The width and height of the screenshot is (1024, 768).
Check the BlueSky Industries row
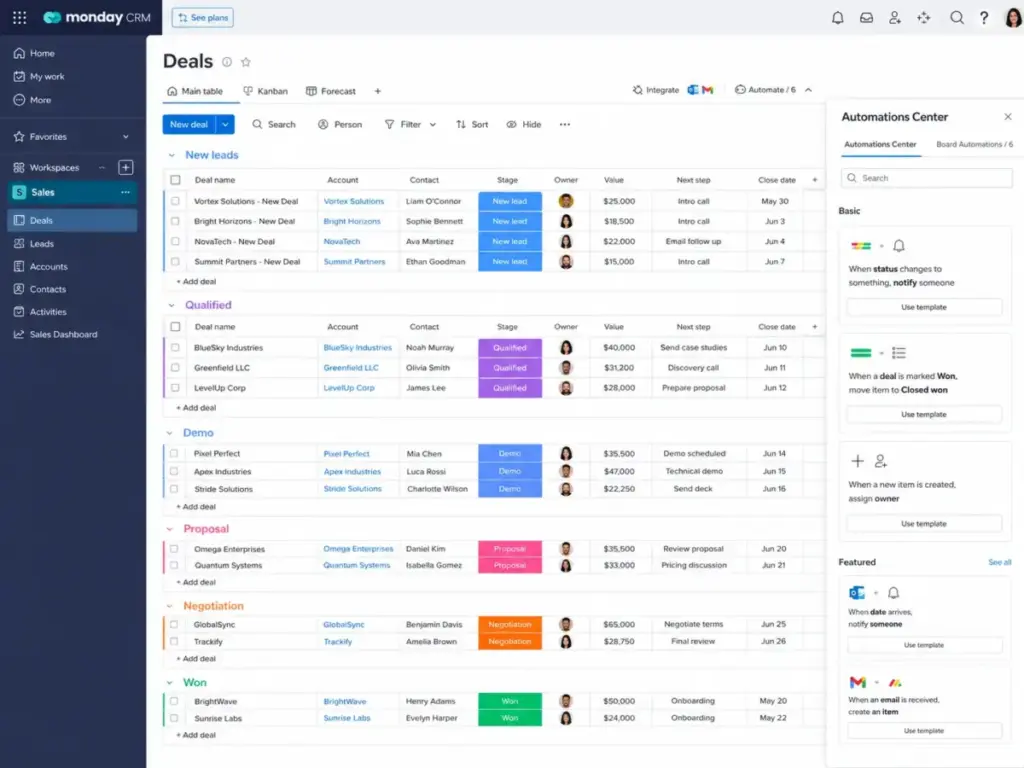175,347
